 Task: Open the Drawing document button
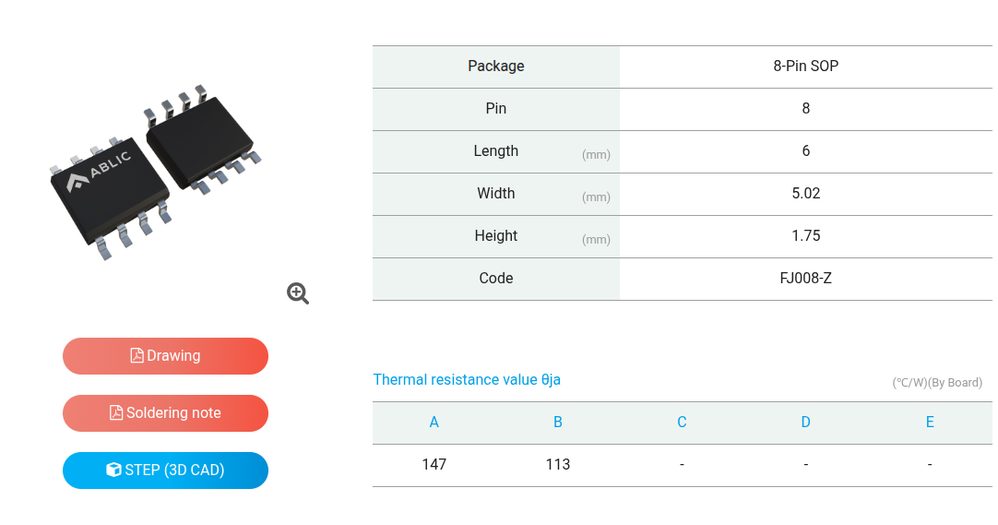click(x=166, y=356)
